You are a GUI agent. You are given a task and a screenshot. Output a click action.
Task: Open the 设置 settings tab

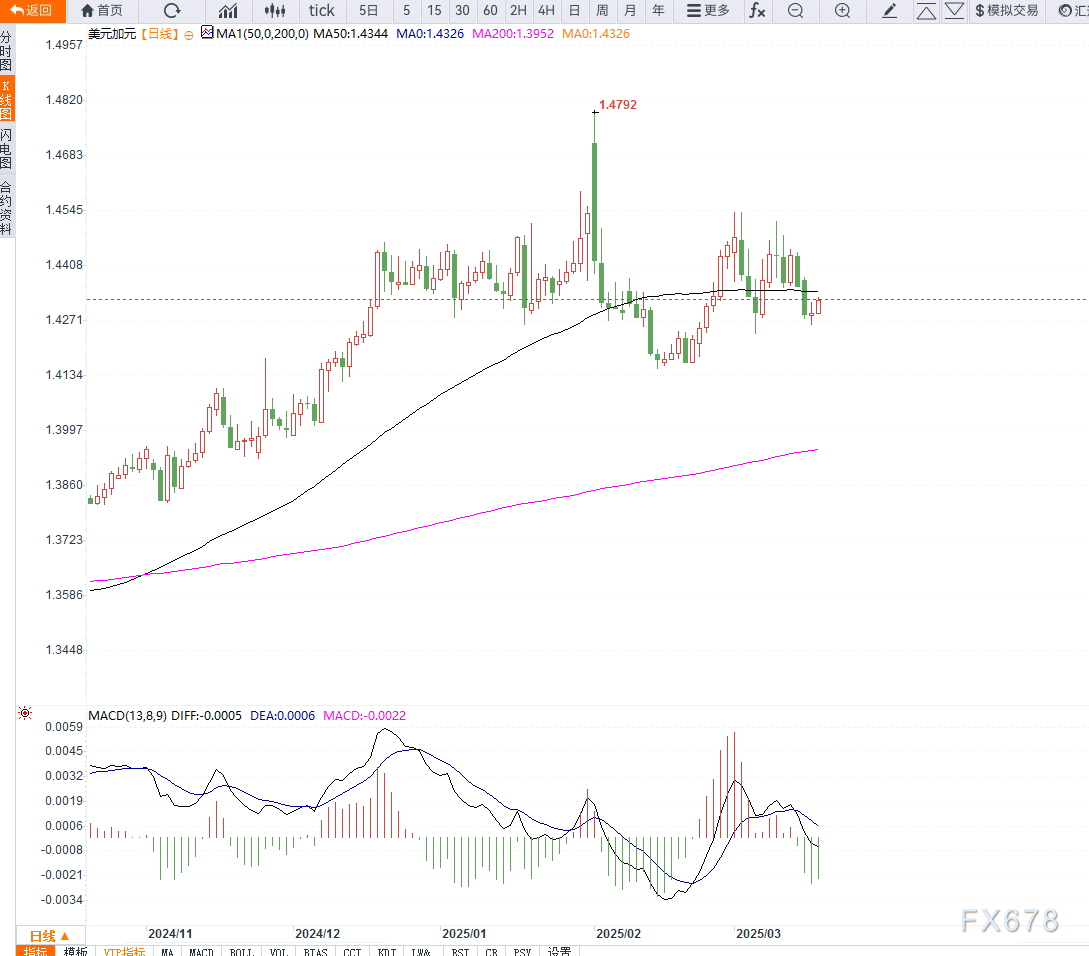(559, 951)
